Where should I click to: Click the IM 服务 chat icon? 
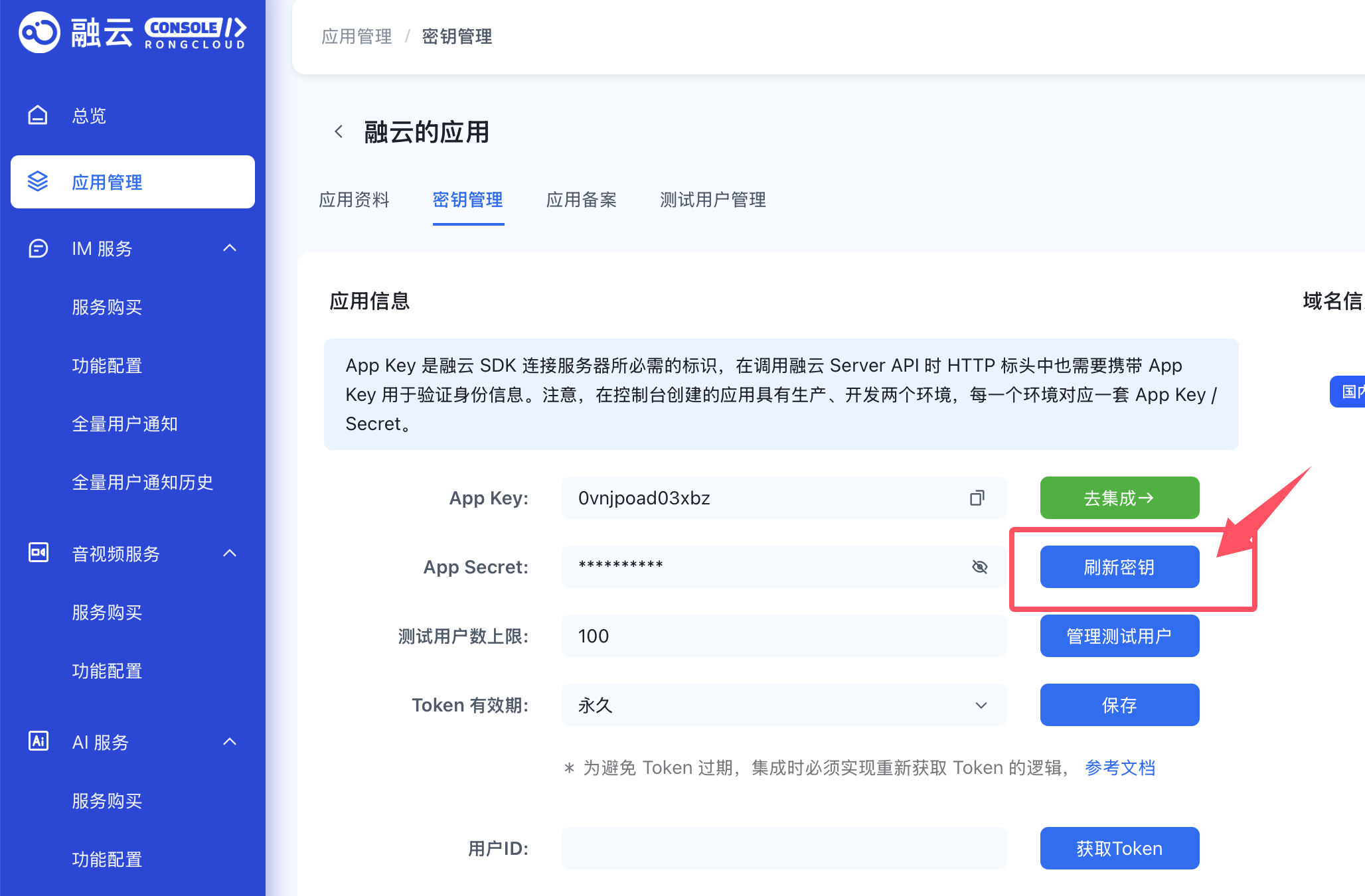pyautogui.click(x=38, y=248)
